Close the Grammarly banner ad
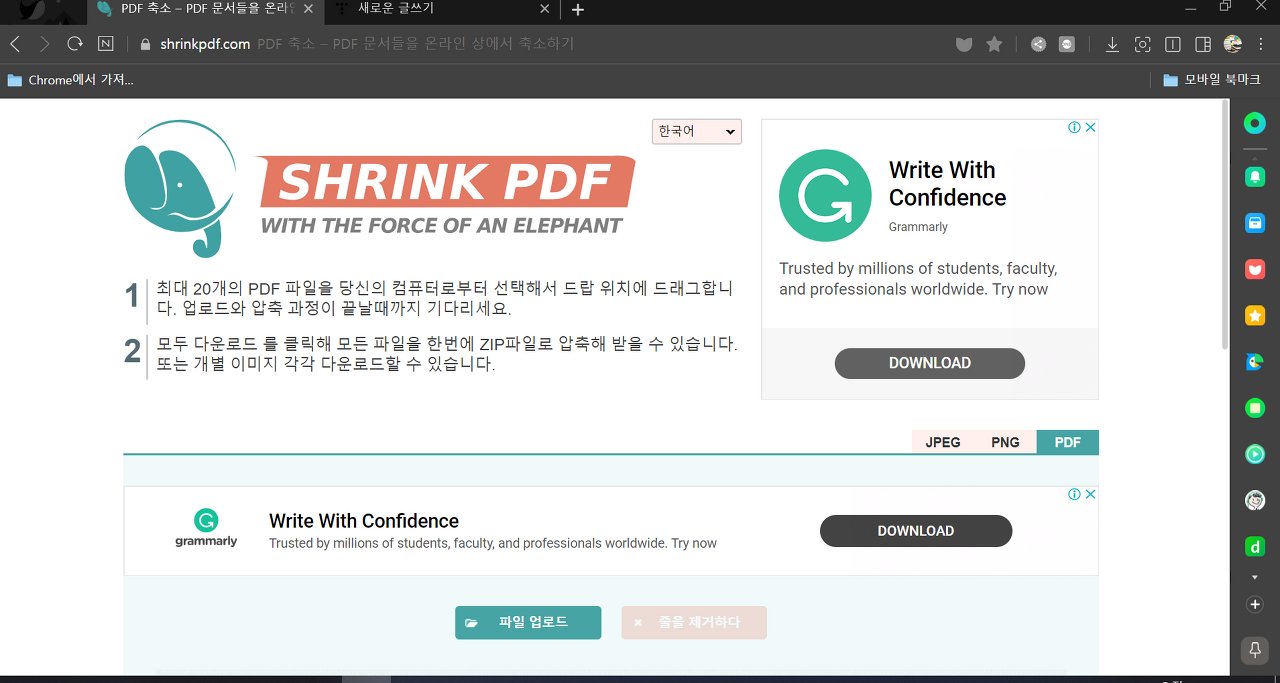 coord(1091,494)
